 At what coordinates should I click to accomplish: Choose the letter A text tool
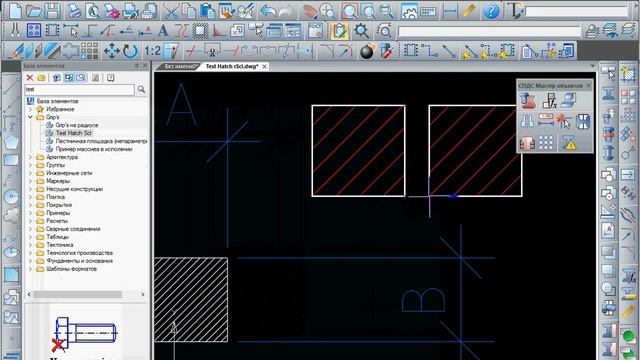click(163, 31)
